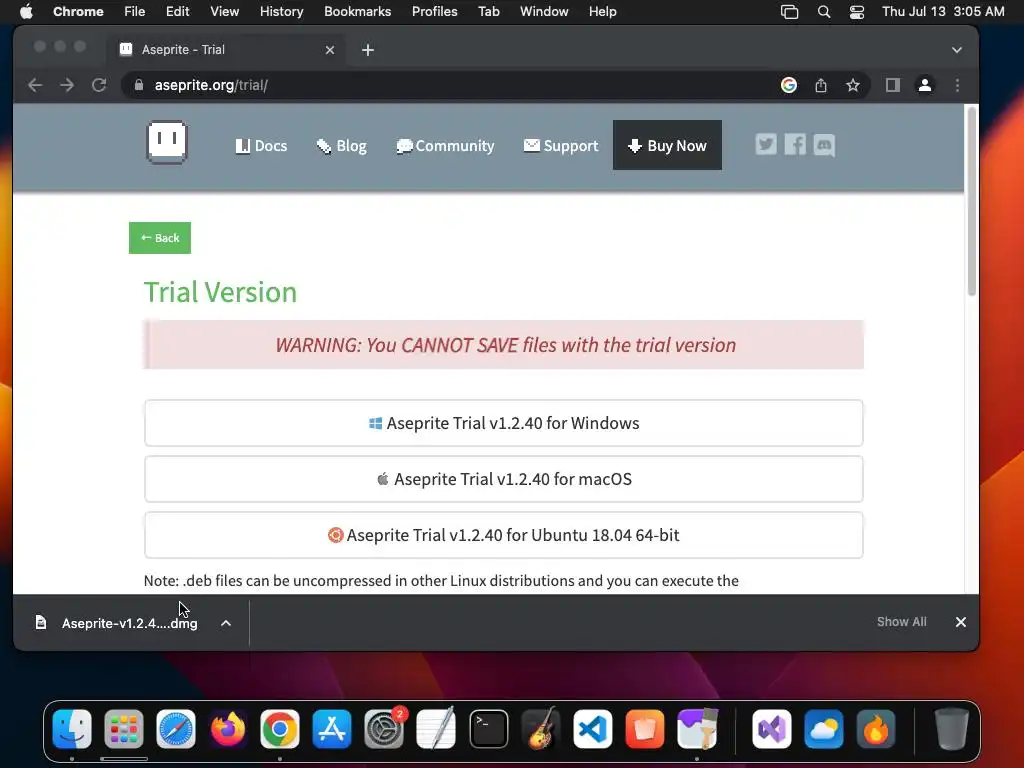Viewport: 1024px width, 768px height.
Task: Open the Community link in header
Action: coord(445,146)
